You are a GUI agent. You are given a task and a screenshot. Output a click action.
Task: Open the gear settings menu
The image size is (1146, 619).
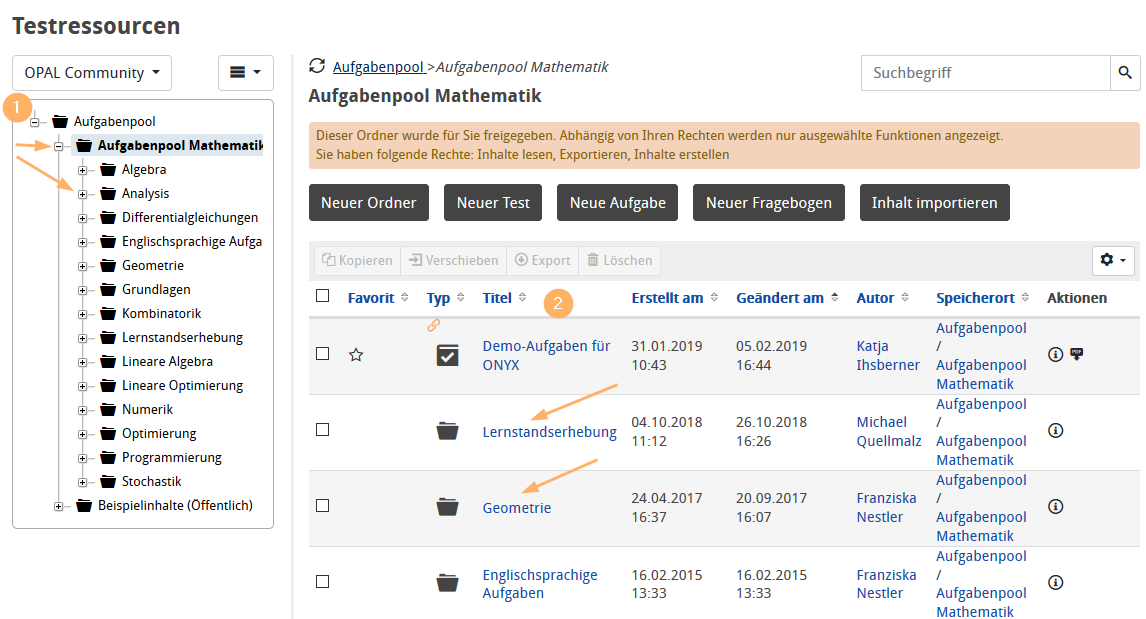point(1112,260)
